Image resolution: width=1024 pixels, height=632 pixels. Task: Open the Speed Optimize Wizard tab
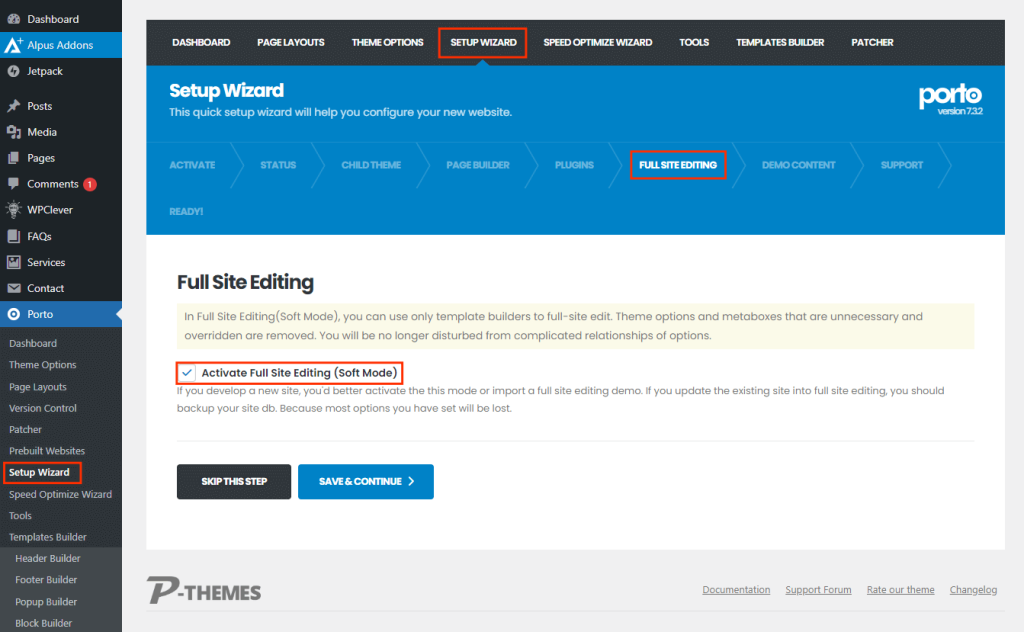click(x=597, y=42)
